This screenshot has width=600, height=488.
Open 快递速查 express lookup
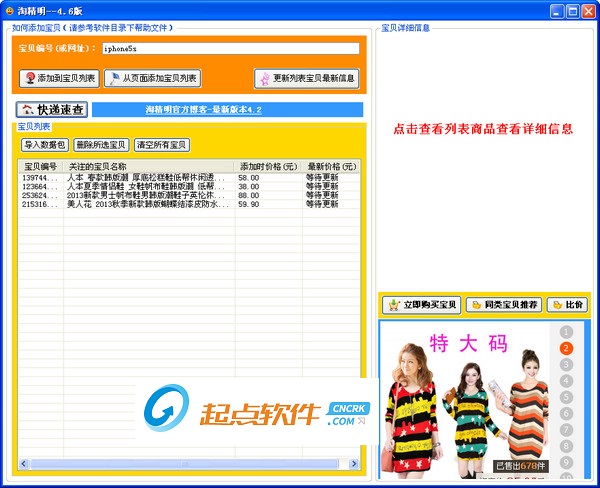(52, 109)
